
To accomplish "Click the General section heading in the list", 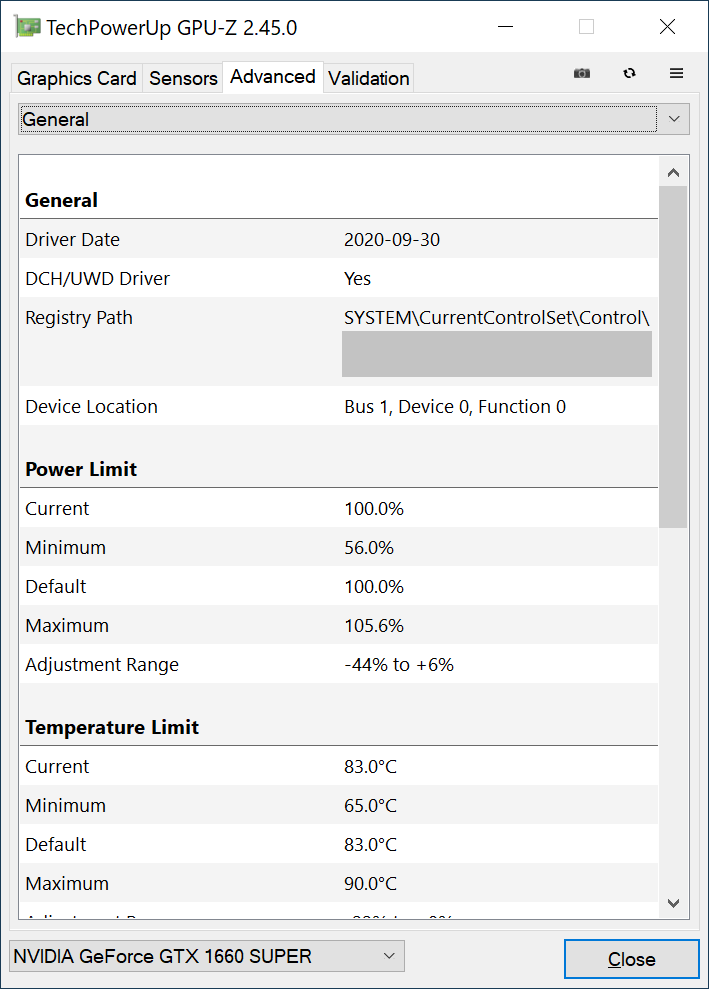I will tap(61, 201).
